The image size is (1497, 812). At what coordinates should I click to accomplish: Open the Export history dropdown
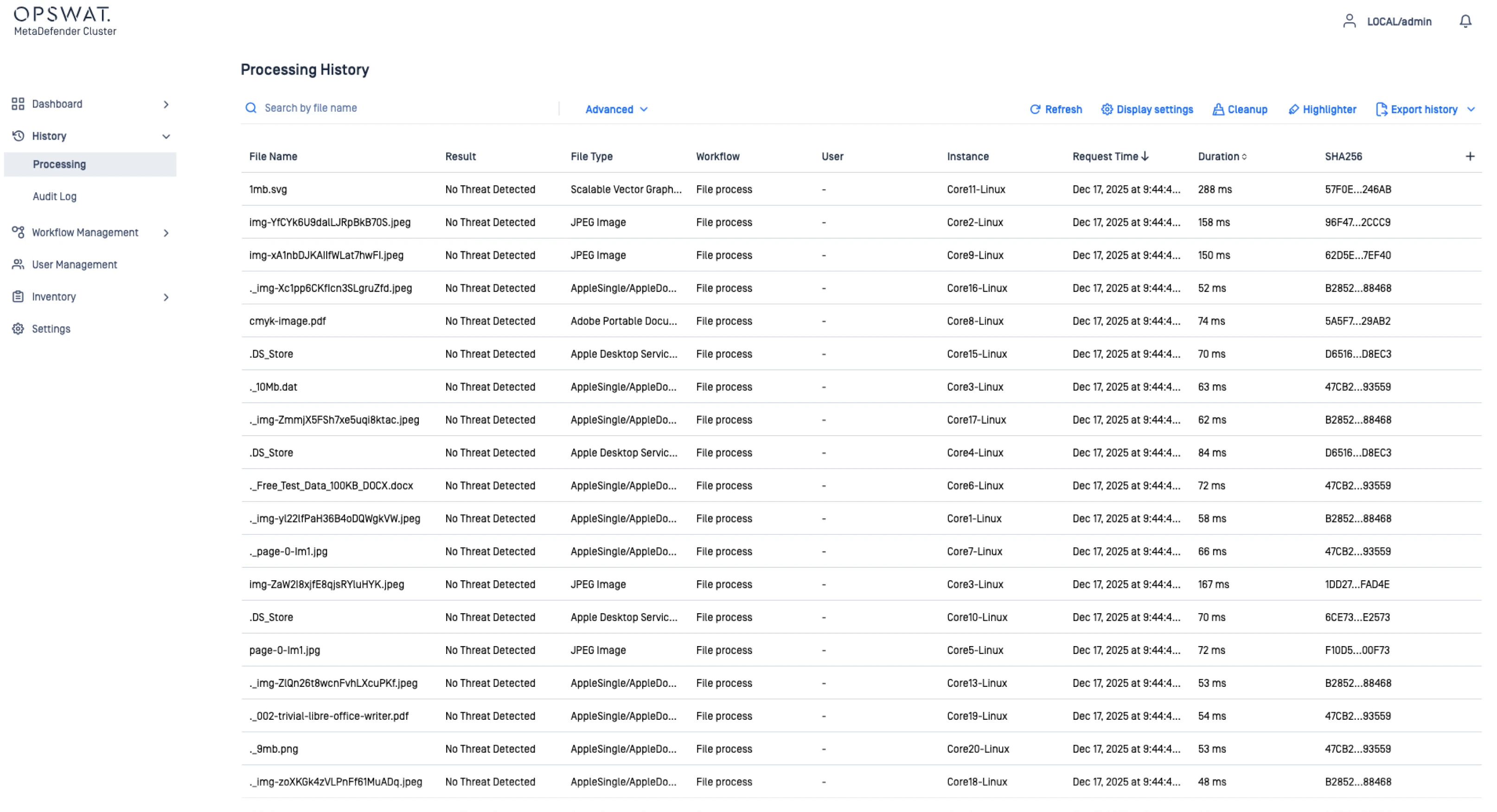coord(1471,109)
